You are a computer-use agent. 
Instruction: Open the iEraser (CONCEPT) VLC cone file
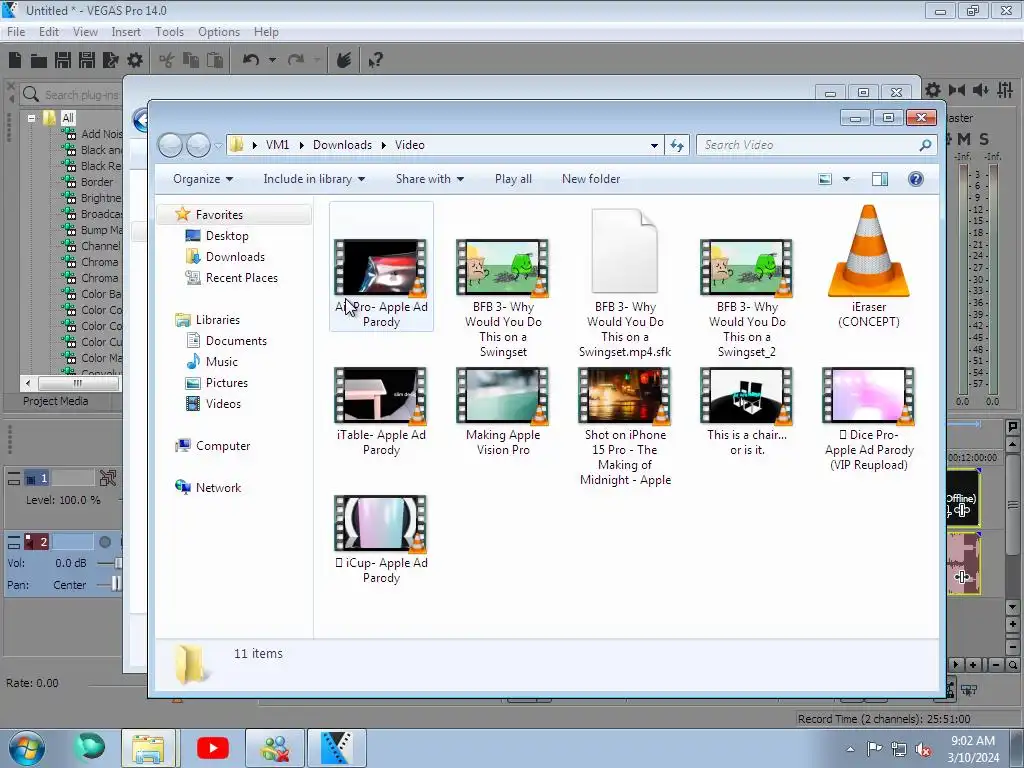[869, 266]
